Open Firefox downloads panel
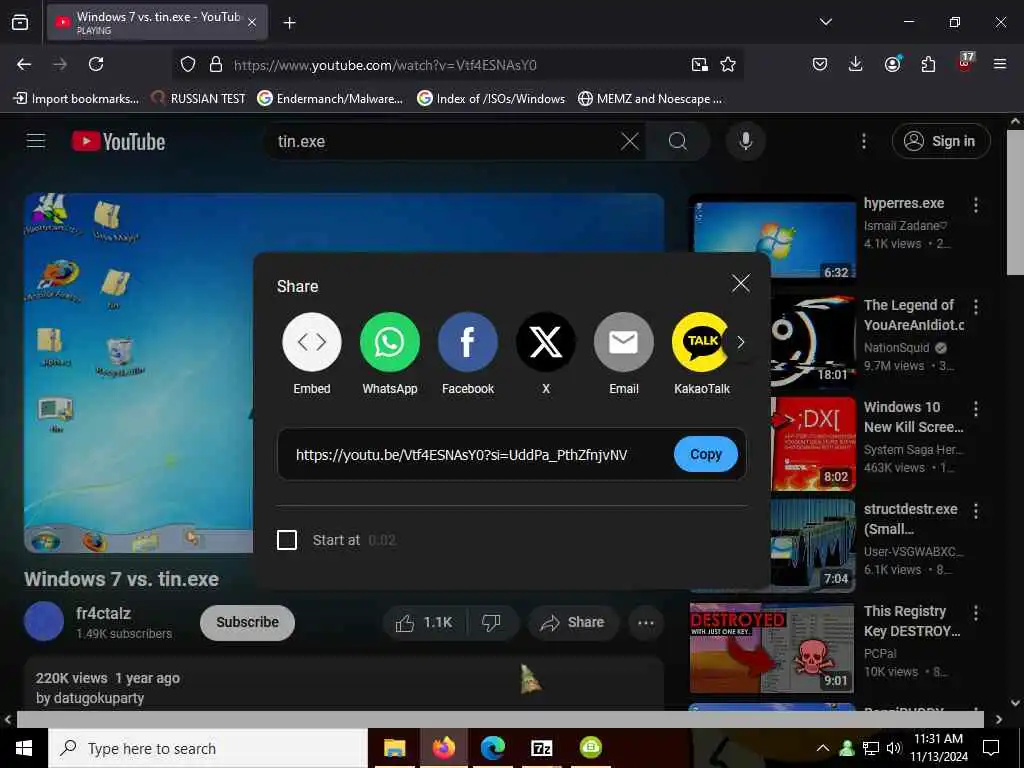Viewport: 1024px width, 768px height. click(856, 64)
